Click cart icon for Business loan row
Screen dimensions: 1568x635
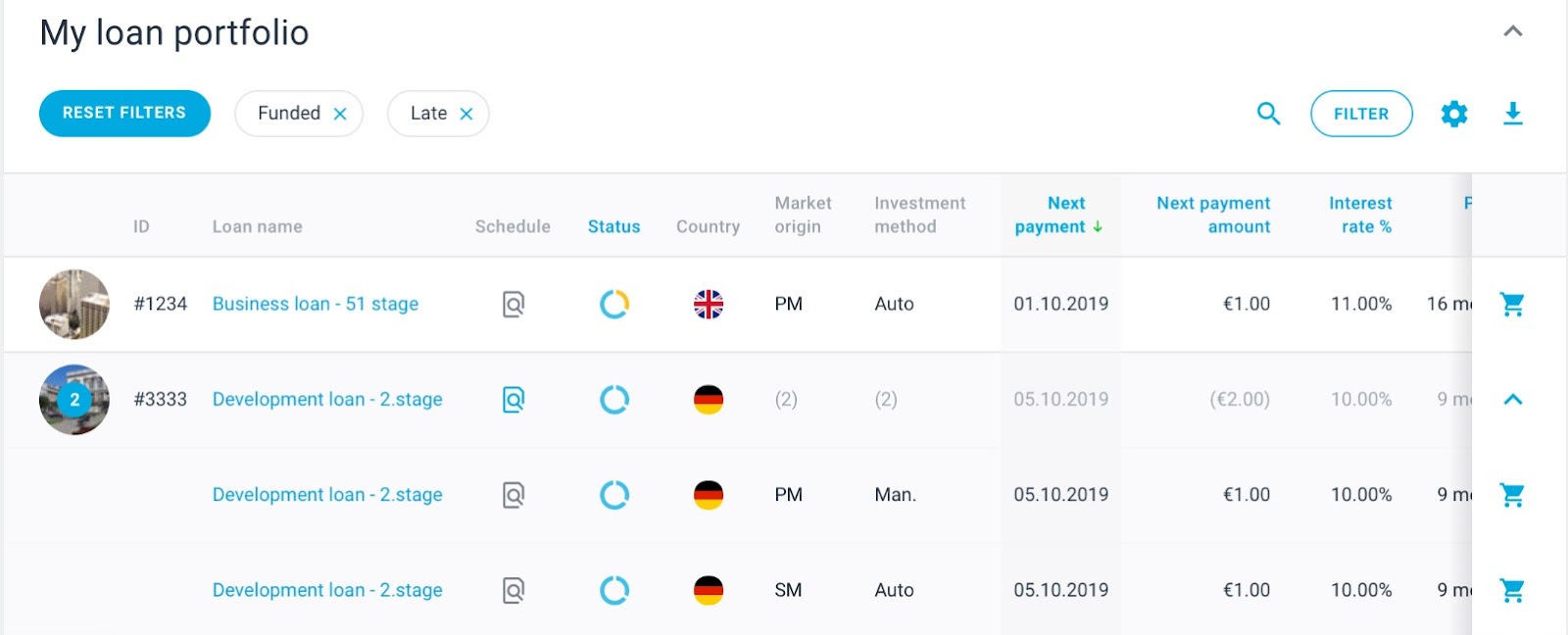pyautogui.click(x=1512, y=305)
